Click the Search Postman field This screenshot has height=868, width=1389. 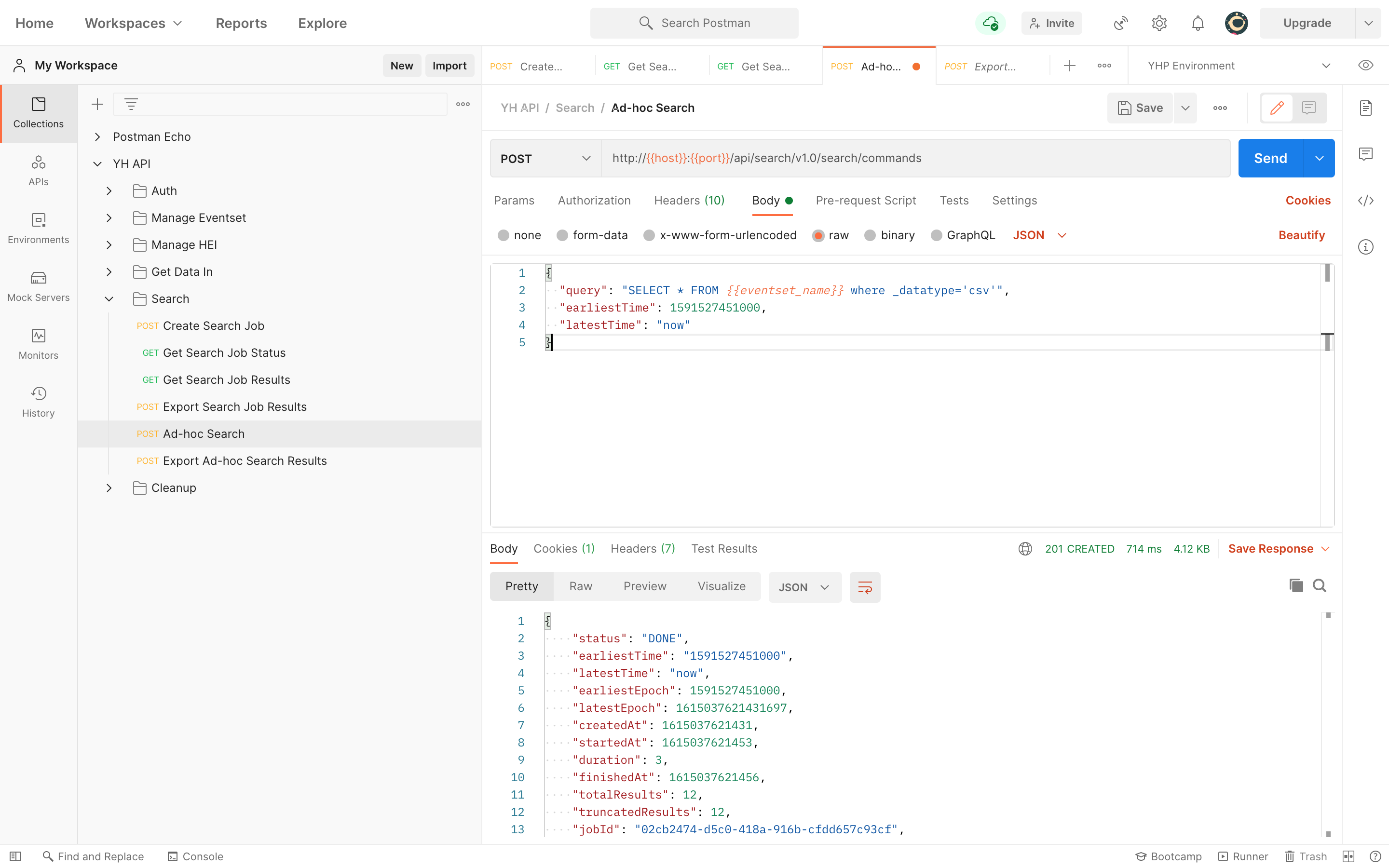(694, 23)
